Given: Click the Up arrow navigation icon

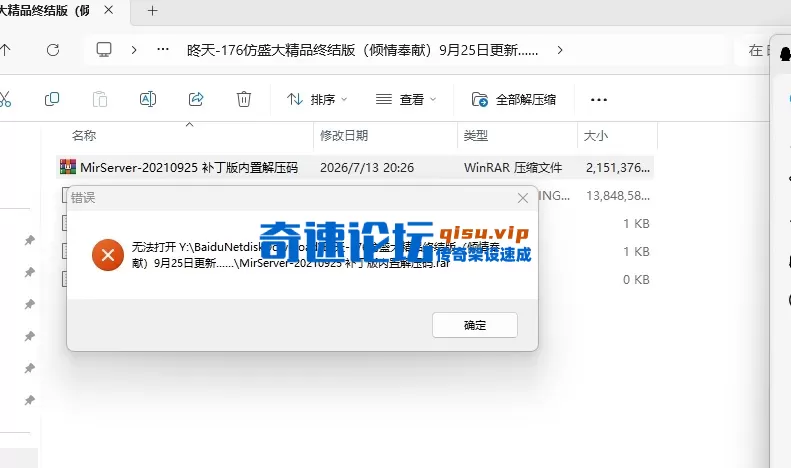Looking at the screenshot, I should [x=5, y=50].
